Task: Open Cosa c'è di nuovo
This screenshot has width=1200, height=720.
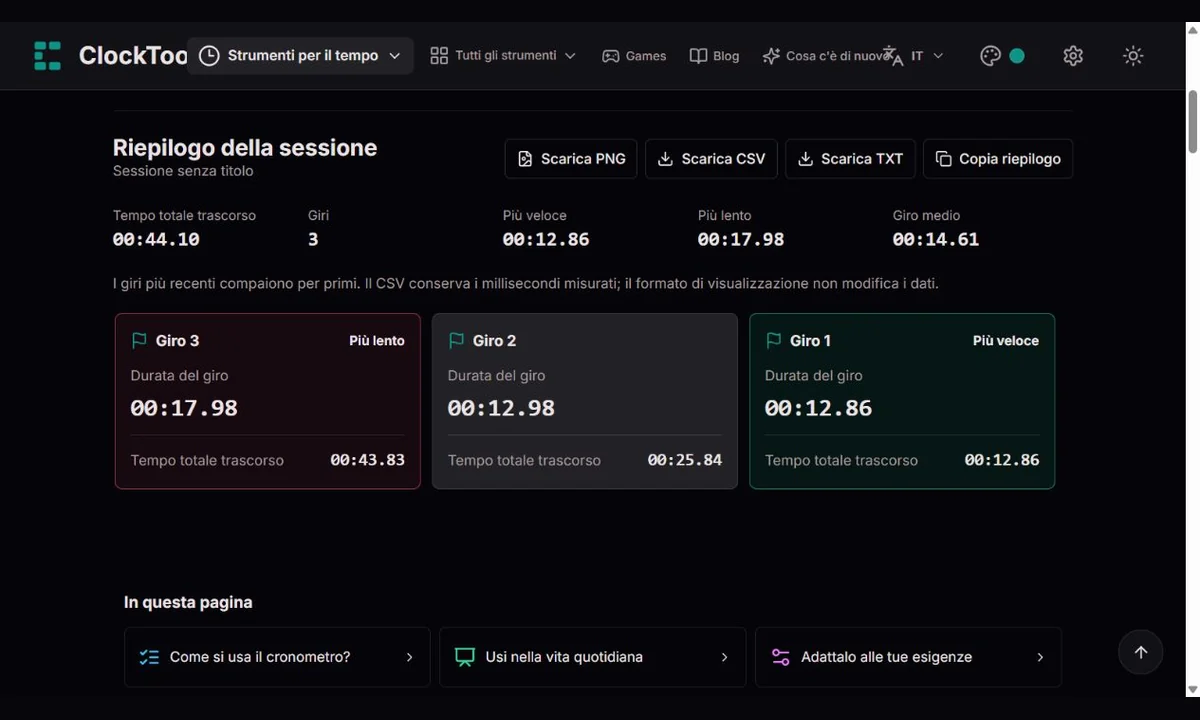Action: (x=825, y=56)
